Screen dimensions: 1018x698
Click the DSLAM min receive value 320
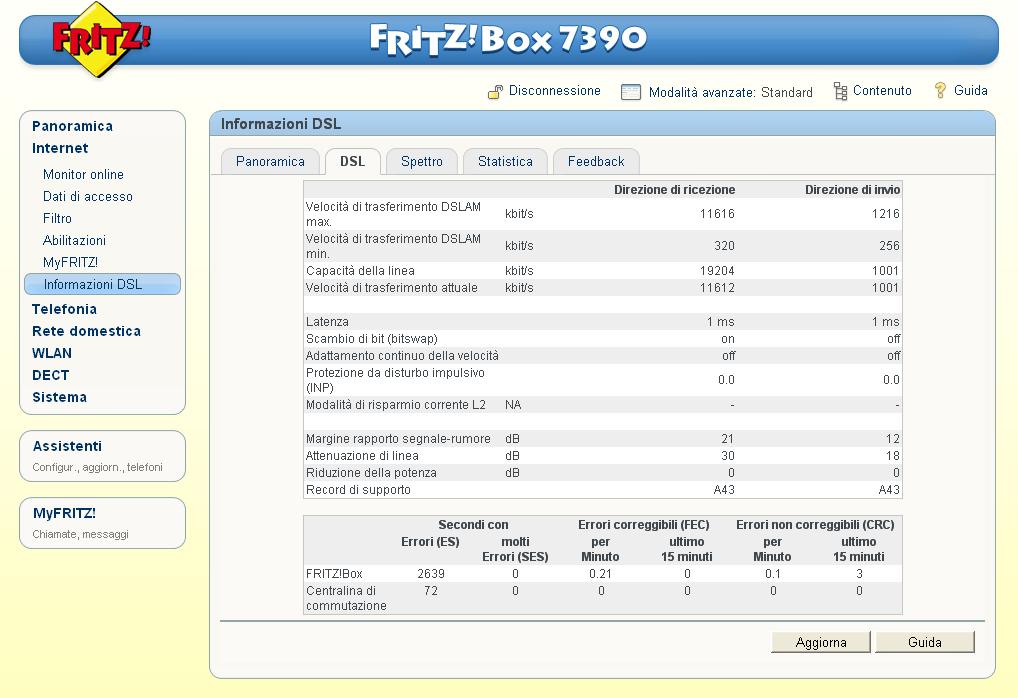point(724,245)
